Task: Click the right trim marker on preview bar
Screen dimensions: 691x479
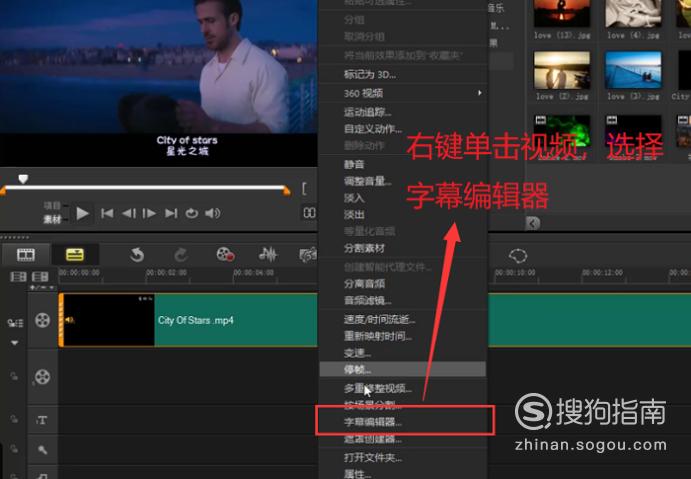Action: pyautogui.click(x=287, y=191)
